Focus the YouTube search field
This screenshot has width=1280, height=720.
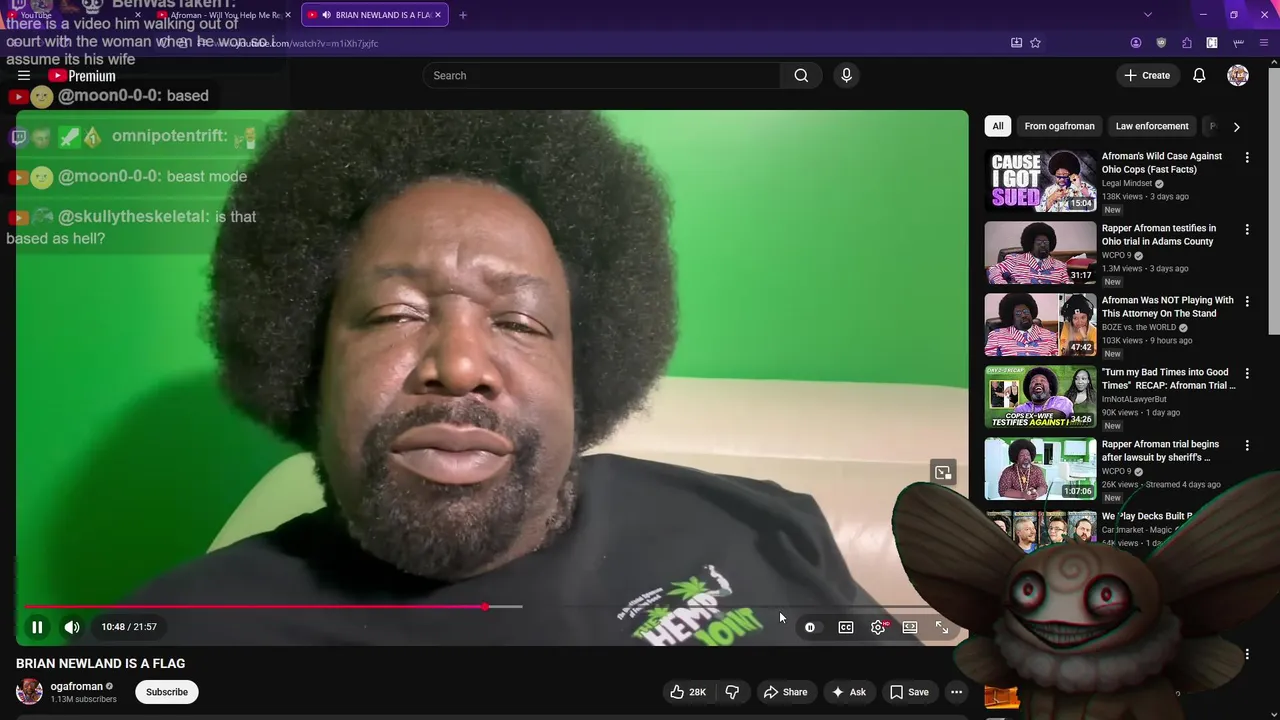pyautogui.click(x=602, y=75)
